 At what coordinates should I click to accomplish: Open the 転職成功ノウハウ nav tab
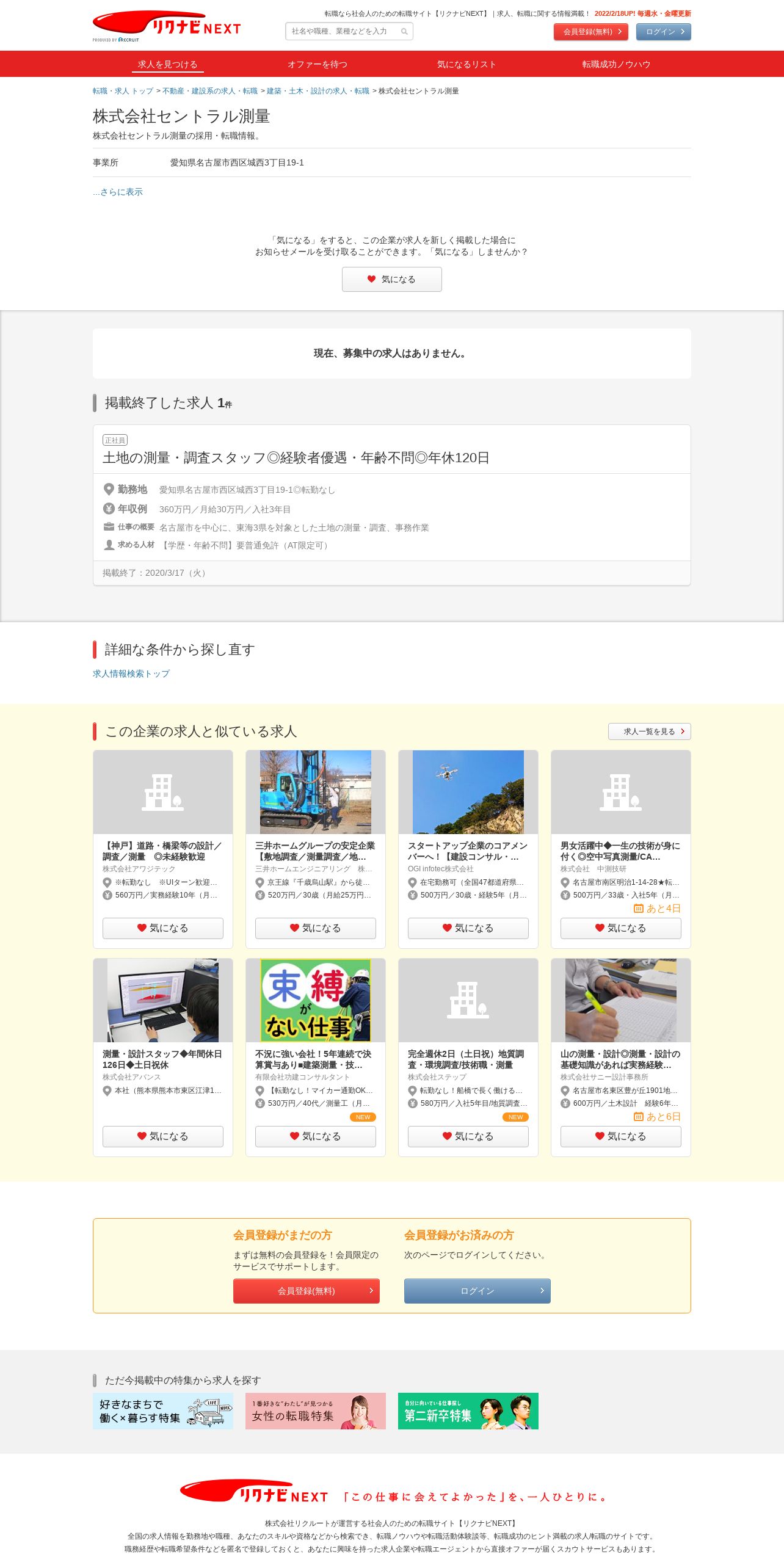616,64
